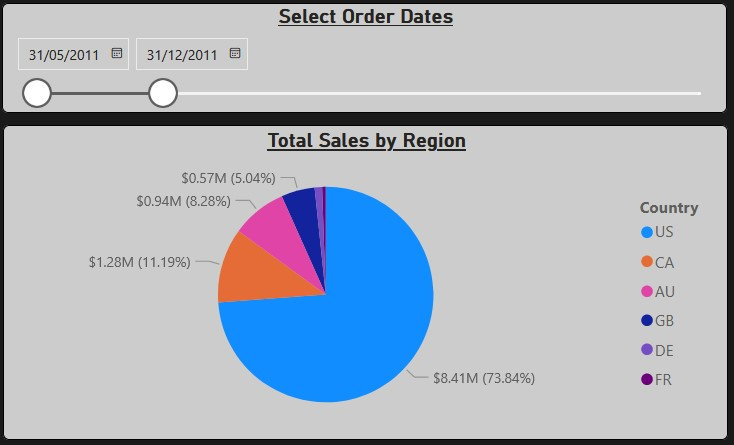Click the start date field 31/05/2011
This screenshot has height=445, width=734.
point(64,55)
